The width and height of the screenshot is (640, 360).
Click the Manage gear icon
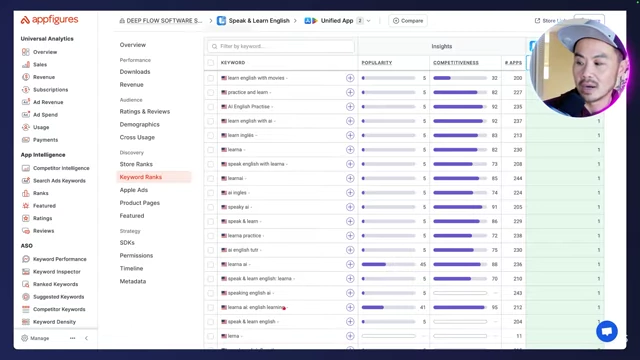click(24, 338)
